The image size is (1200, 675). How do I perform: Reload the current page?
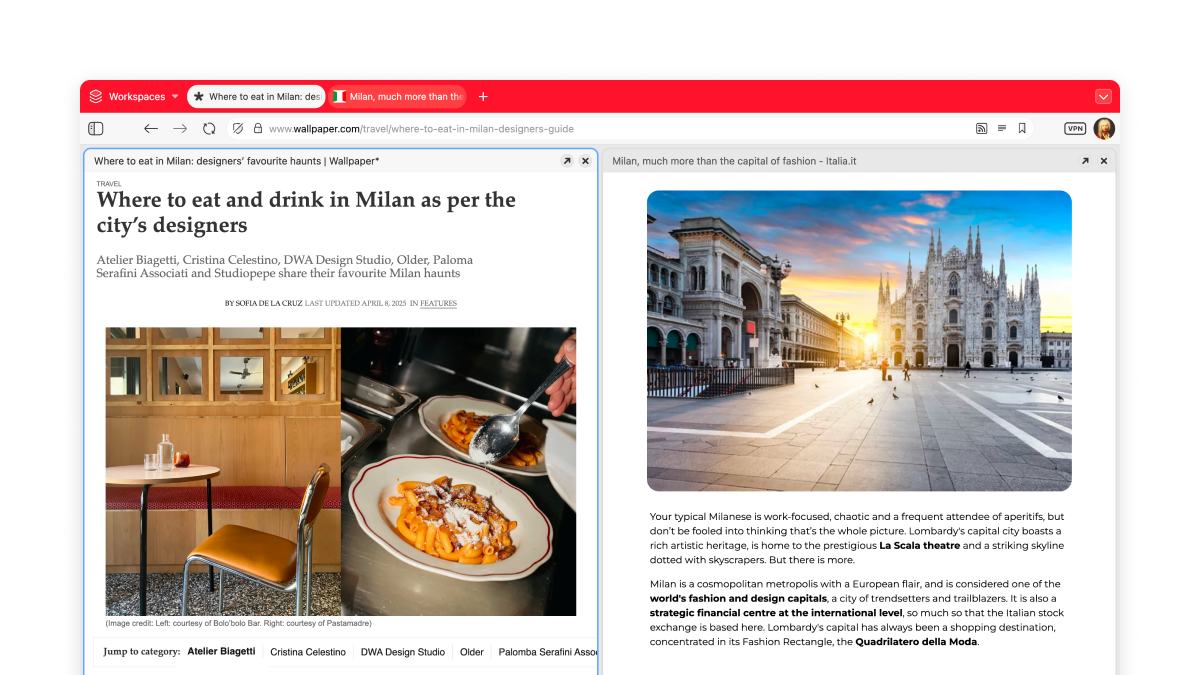click(209, 129)
